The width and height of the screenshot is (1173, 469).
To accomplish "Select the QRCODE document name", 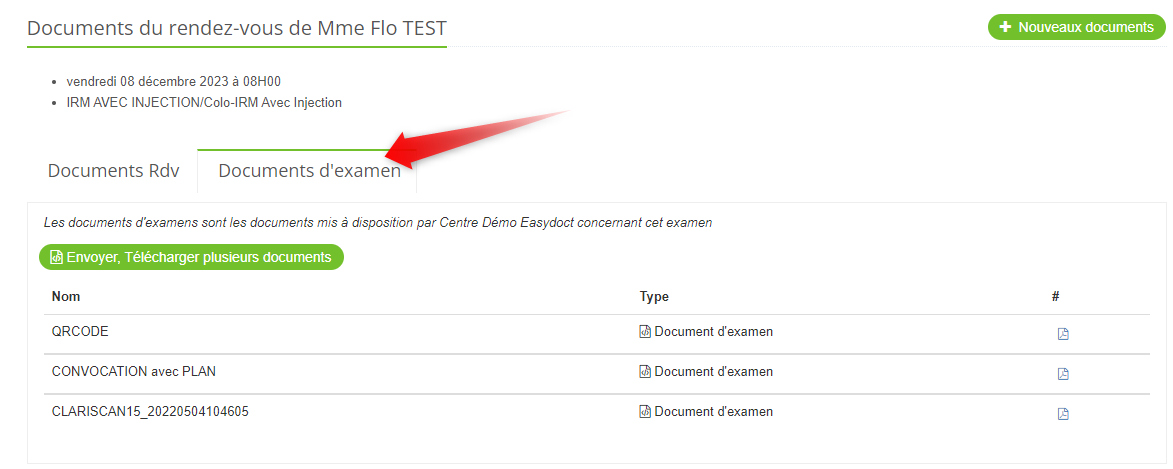I will tap(80, 331).
